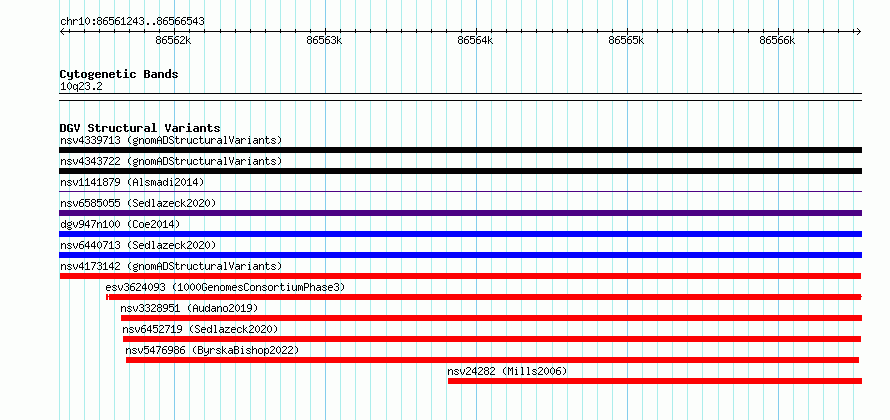Click the nsv6452719 (Sedlazeck2020) label
890x420 pixels.
pos(200,329)
